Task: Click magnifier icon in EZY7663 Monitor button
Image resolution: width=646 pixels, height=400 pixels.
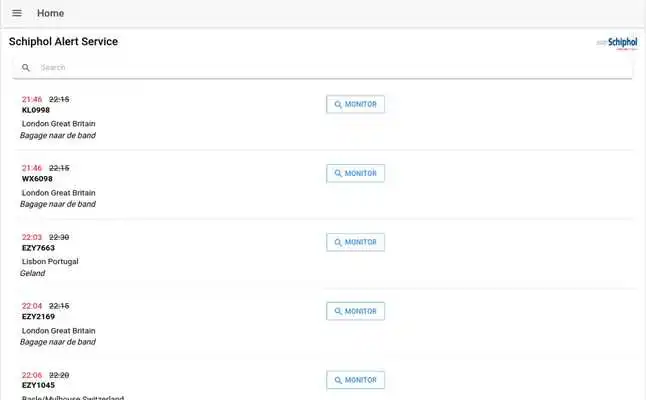Action: (338, 242)
